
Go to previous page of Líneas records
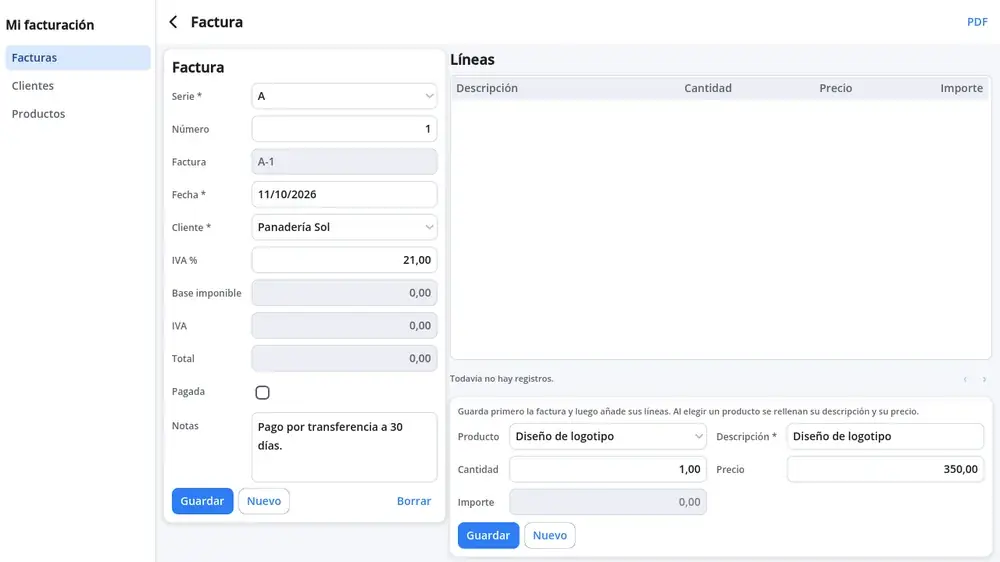pos(965,379)
